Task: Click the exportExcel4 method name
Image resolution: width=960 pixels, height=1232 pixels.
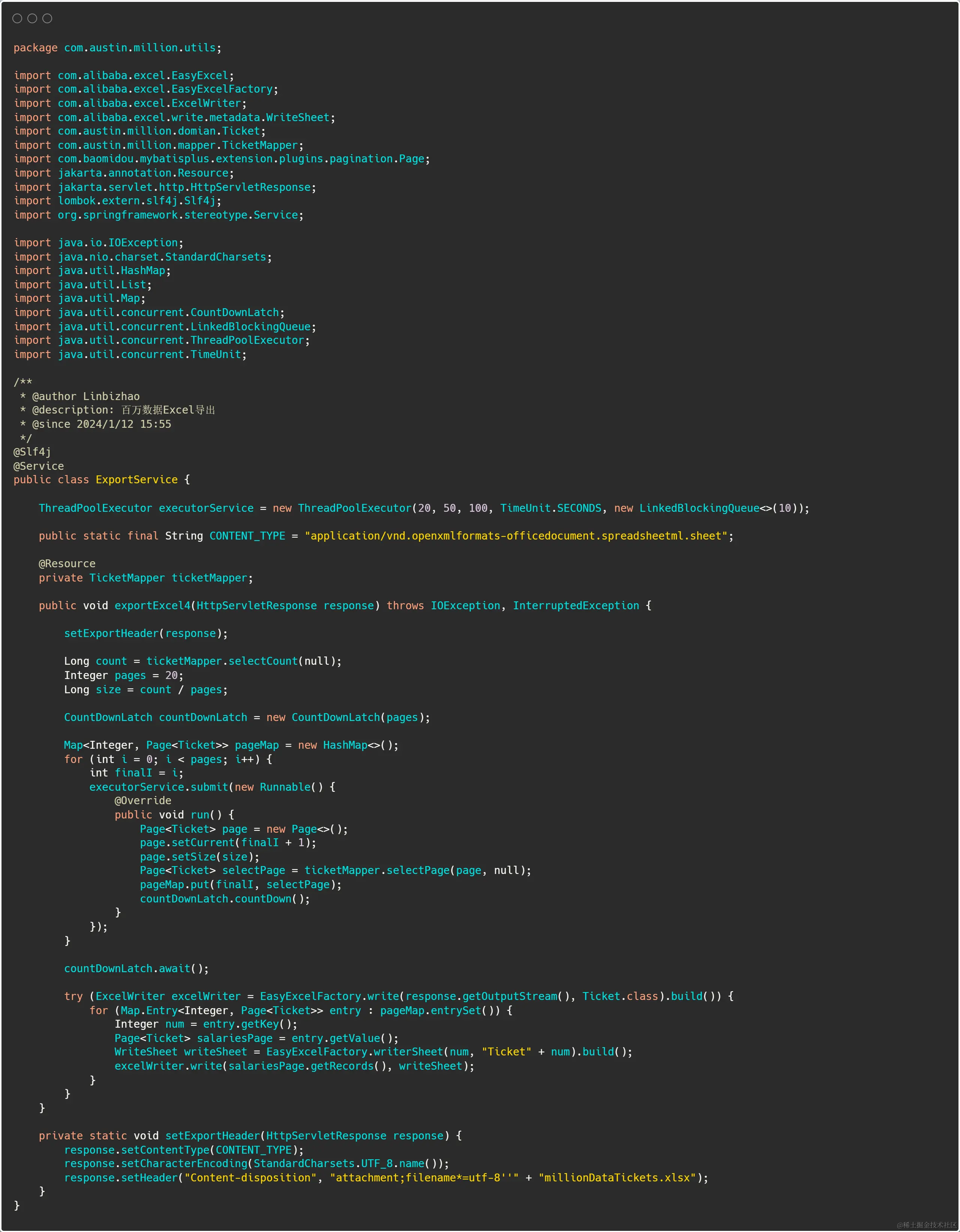Action: point(152,605)
